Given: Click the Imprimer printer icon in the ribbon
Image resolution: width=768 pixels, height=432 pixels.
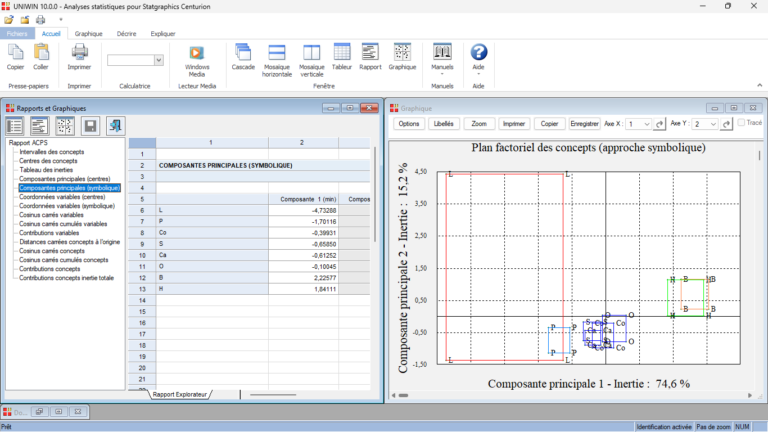Looking at the screenshot, I should click(79, 52).
